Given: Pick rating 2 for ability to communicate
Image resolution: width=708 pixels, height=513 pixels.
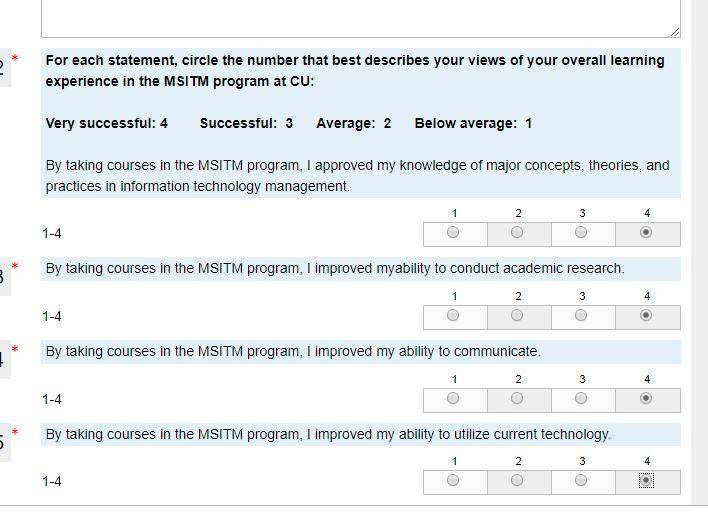Looking at the screenshot, I should pyautogui.click(x=517, y=398).
